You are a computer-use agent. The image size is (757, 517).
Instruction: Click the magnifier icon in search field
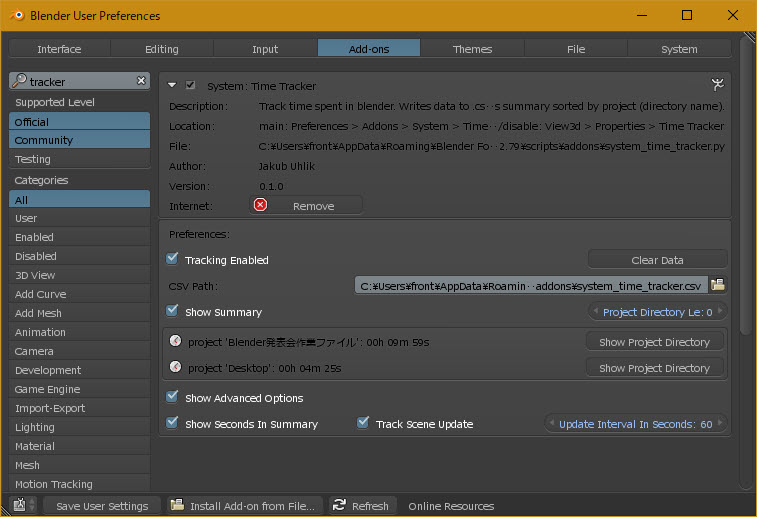(x=19, y=81)
